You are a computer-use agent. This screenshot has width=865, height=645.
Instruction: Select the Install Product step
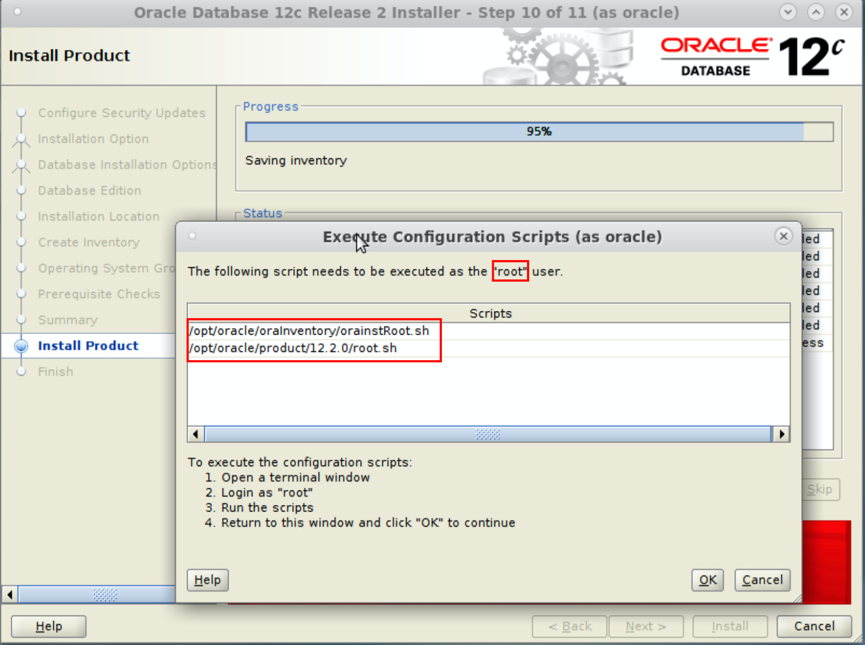(88, 346)
